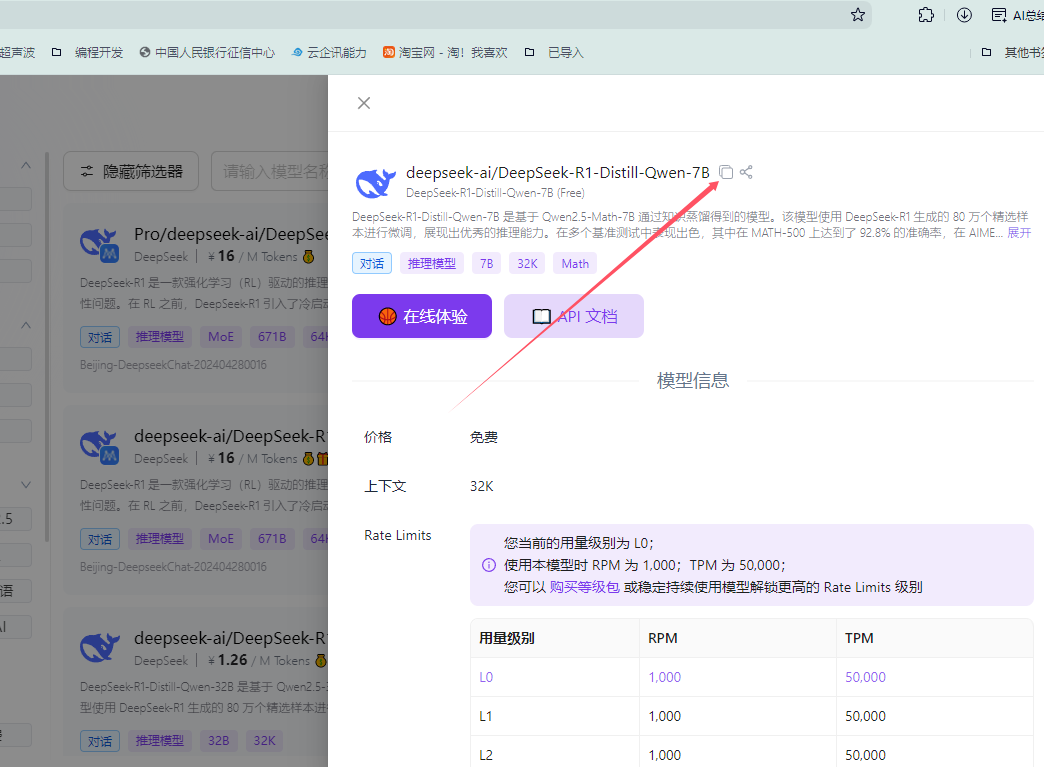Viewport: 1044px width, 767px height.
Task: Click the Pro DeepSeek card whale logo
Action: pyautogui.click(x=99, y=244)
